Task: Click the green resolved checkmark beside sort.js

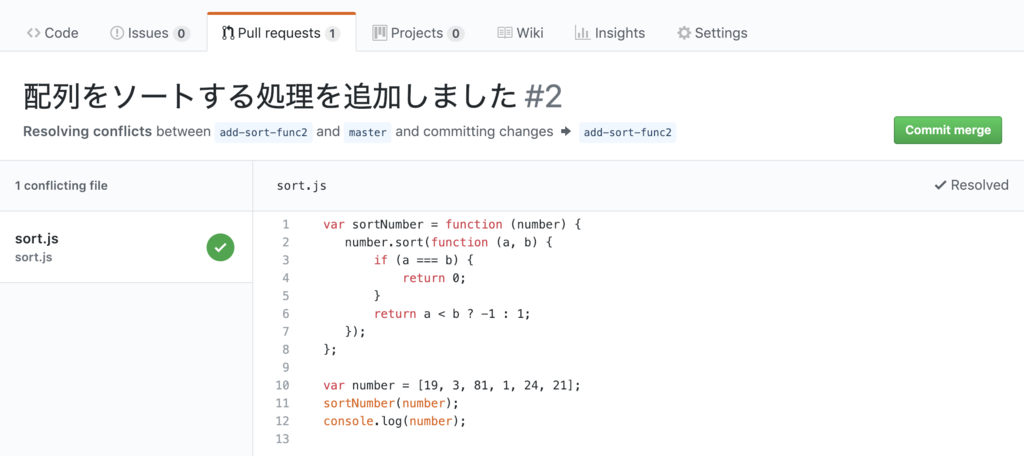Action: [221, 248]
